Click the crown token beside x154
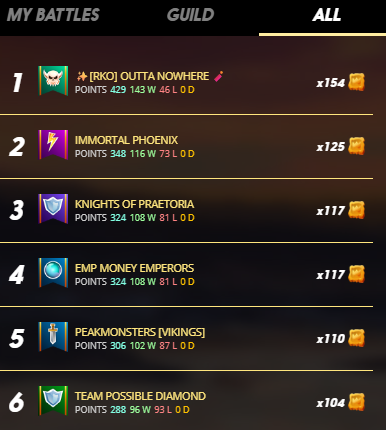 click(x=356, y=82)
